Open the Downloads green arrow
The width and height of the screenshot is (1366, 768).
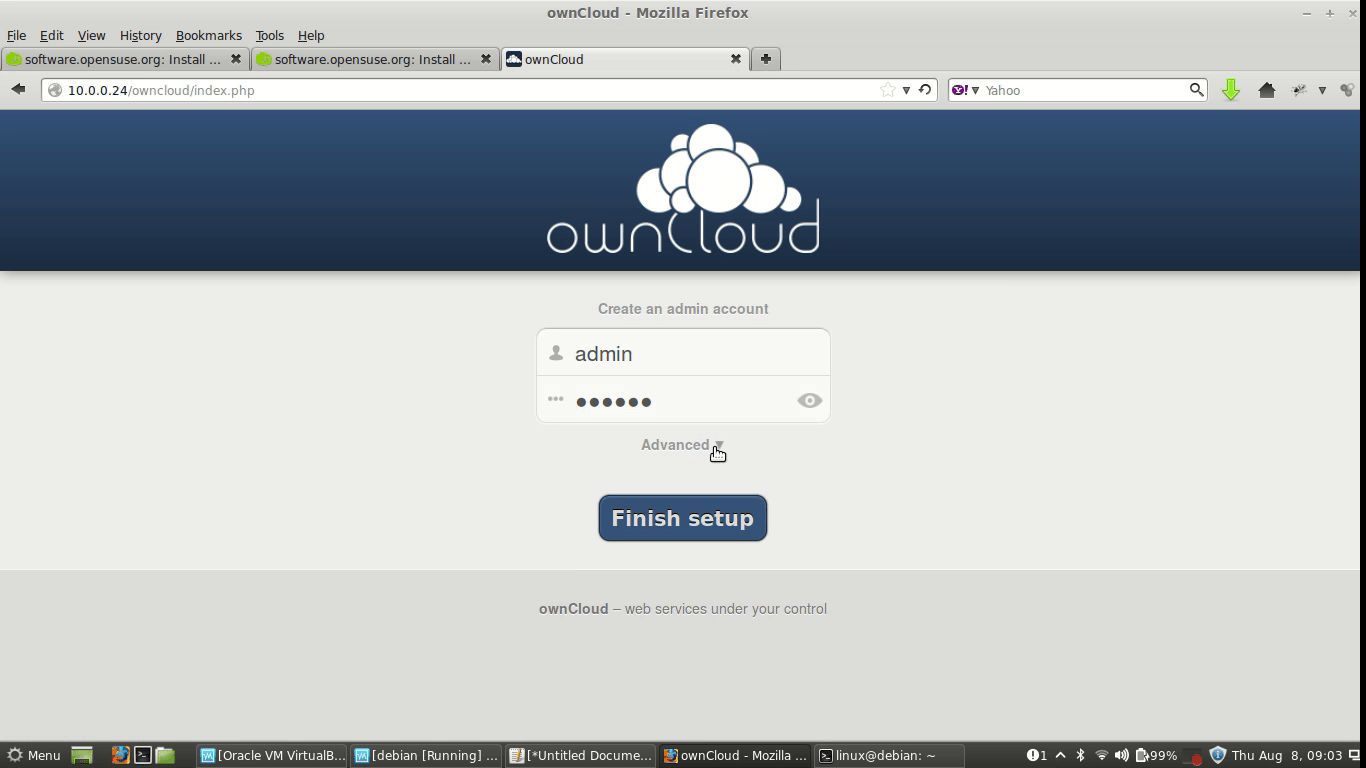pyautogui.click(x=1231, y=90)
